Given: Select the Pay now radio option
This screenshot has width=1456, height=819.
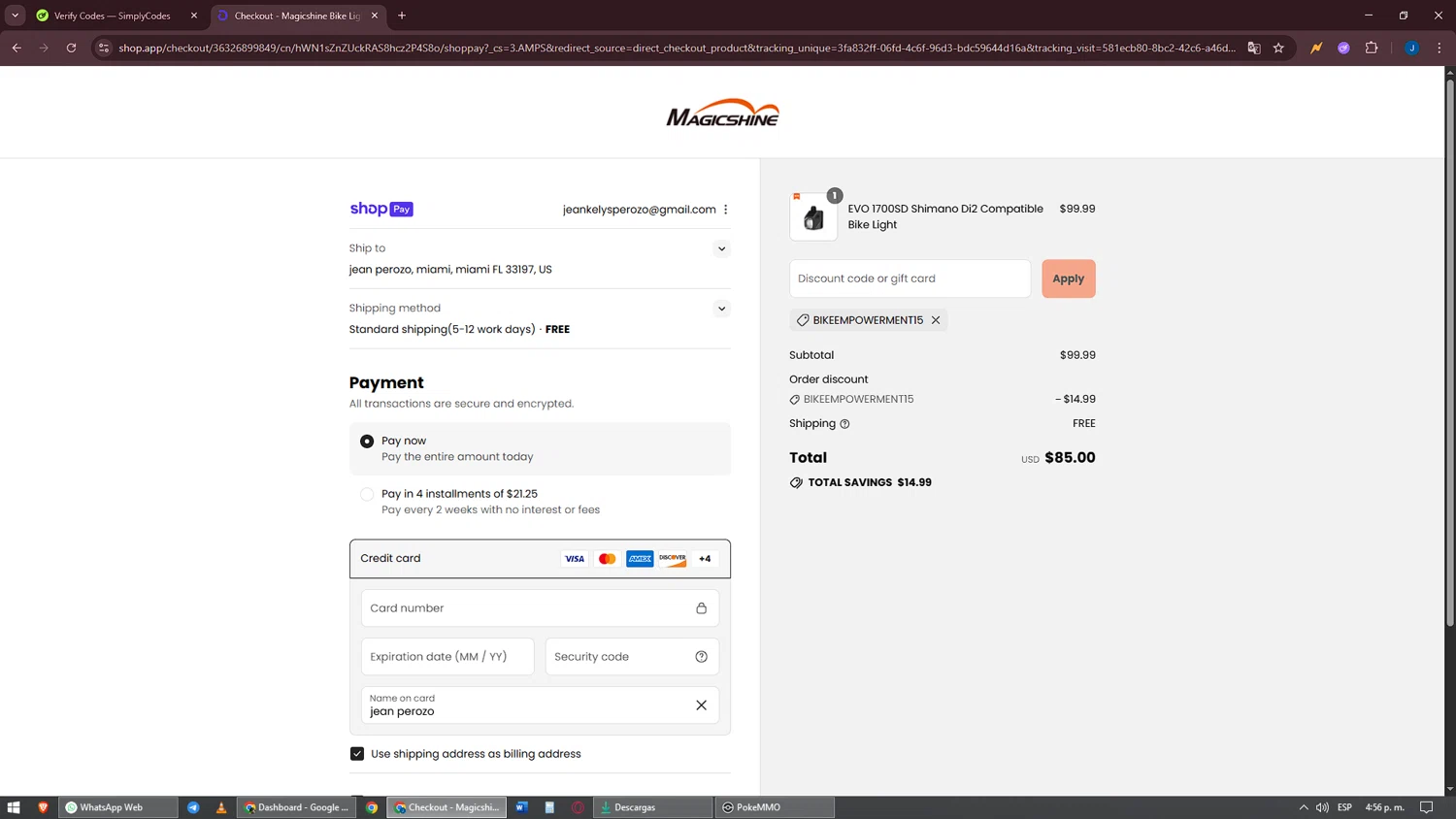Looking at the screenshot, I should 367,442.
